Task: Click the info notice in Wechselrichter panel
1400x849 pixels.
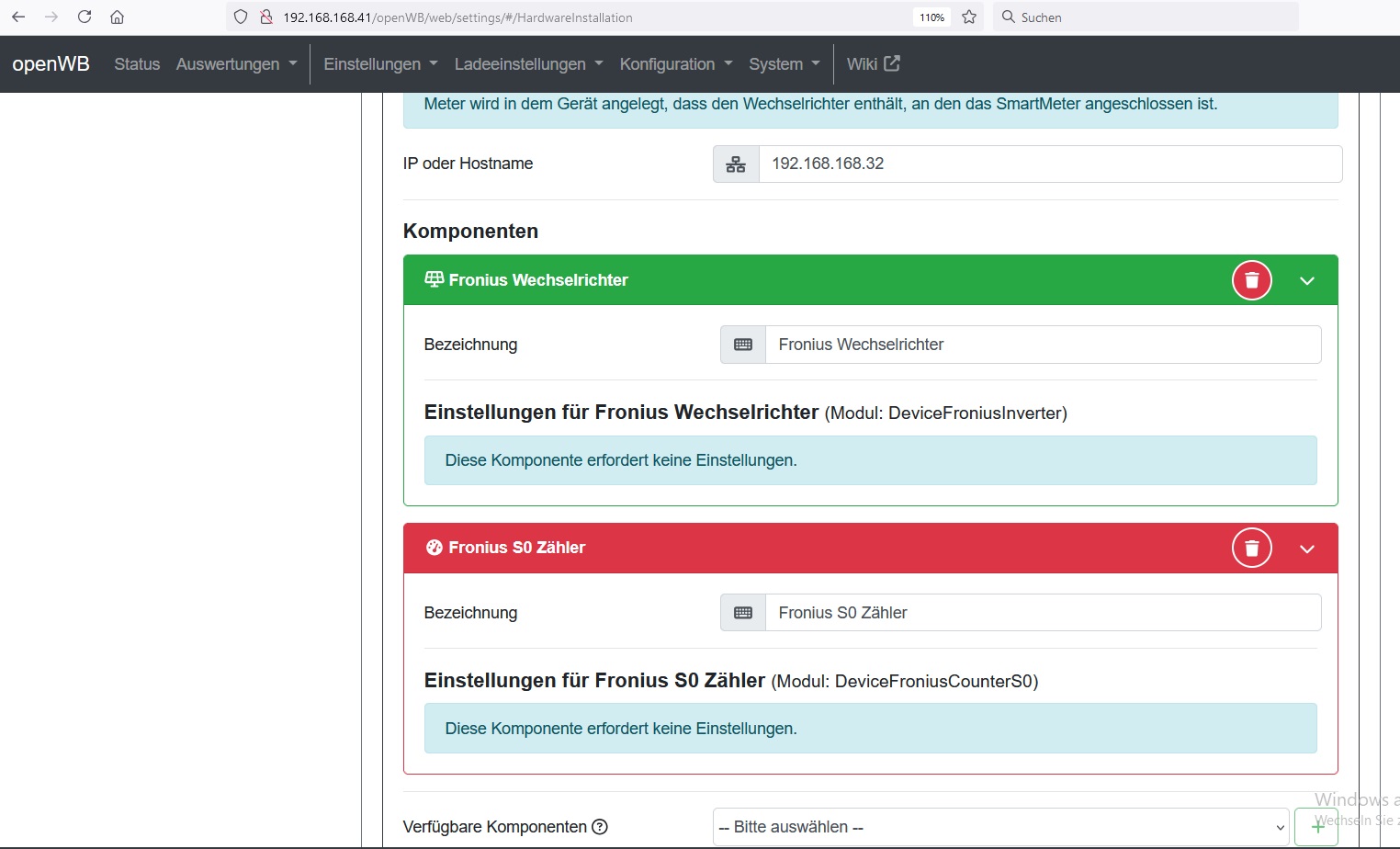Action: click(x=870, y=460)
